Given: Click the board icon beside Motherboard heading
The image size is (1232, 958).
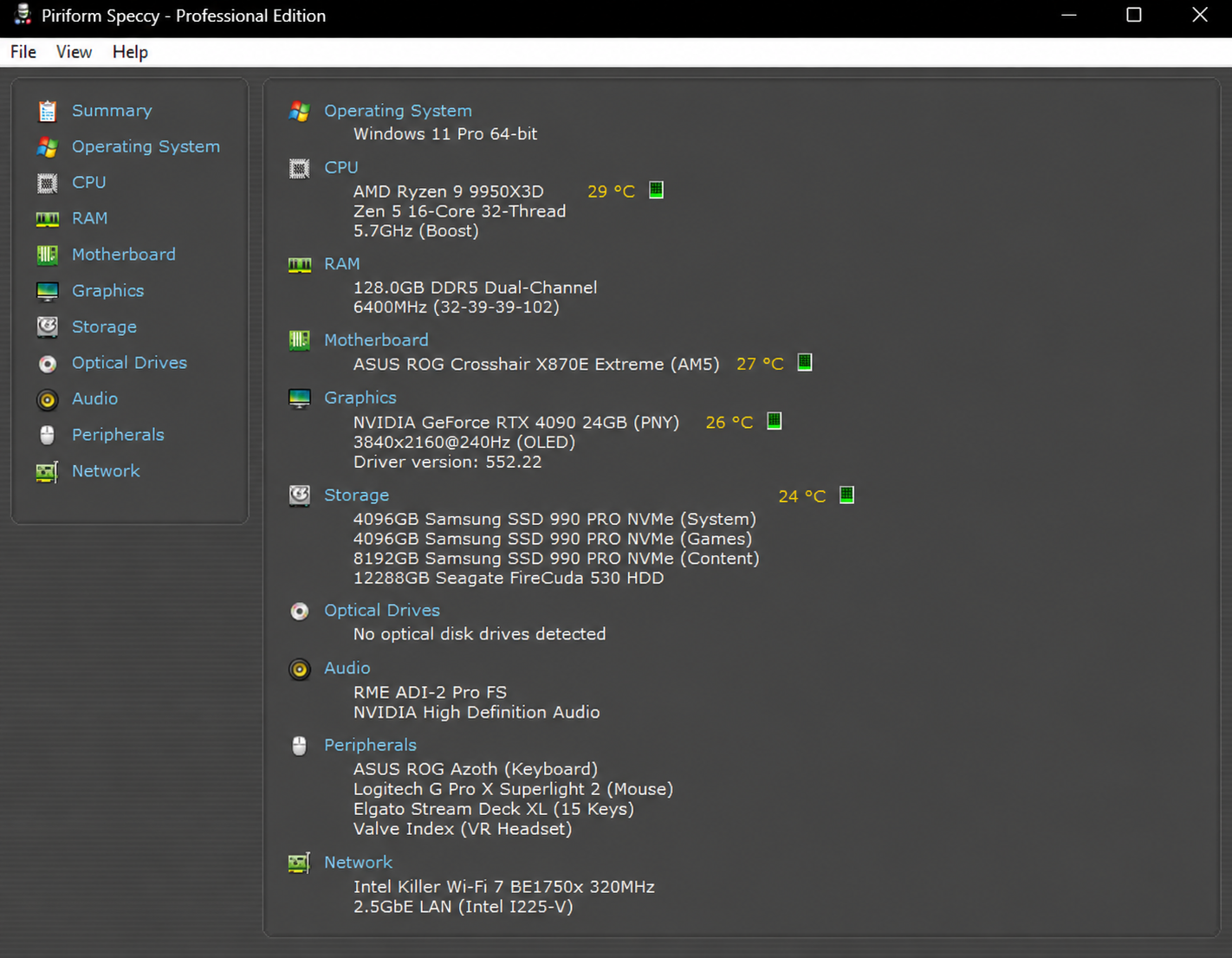Looking at the screenshot, I should (x=300, y=340).
